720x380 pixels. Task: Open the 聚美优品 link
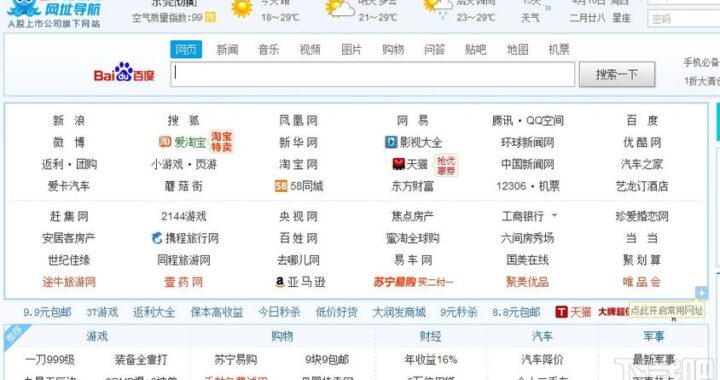528,282
